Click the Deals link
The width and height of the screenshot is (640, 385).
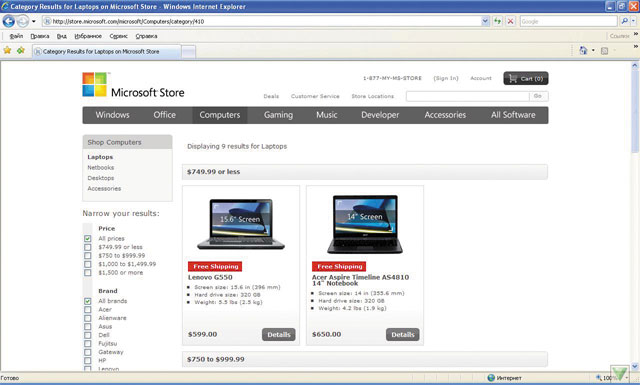(x=271, y=96)
